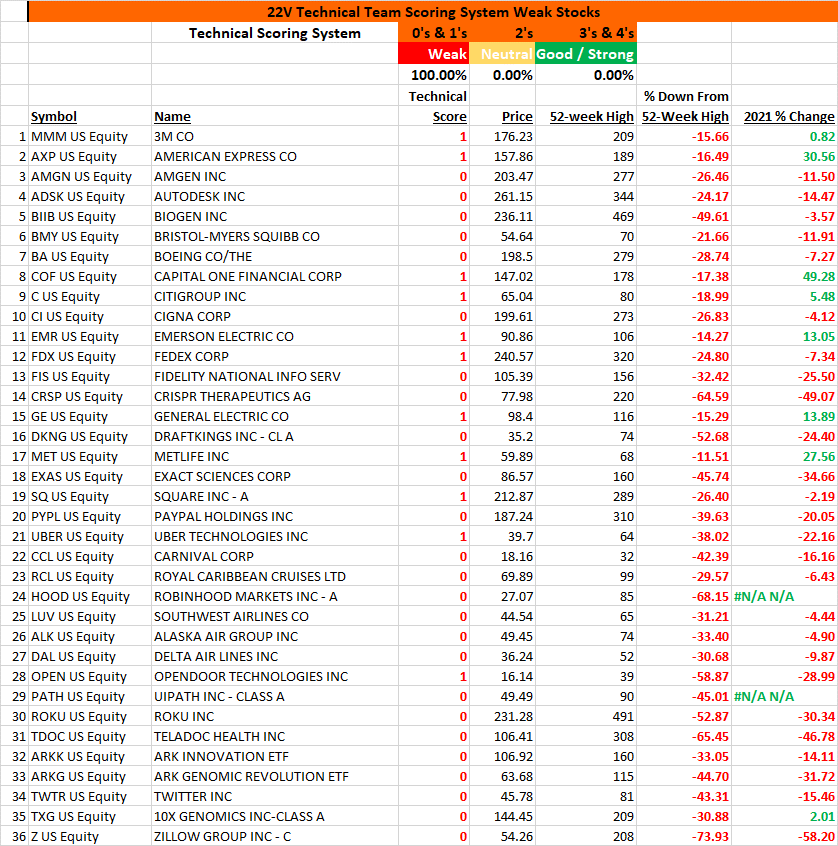This screenshot has width=838, height=846.
Task: Click 'LUV US Equity' symbol cell
Action: point(90,616)
